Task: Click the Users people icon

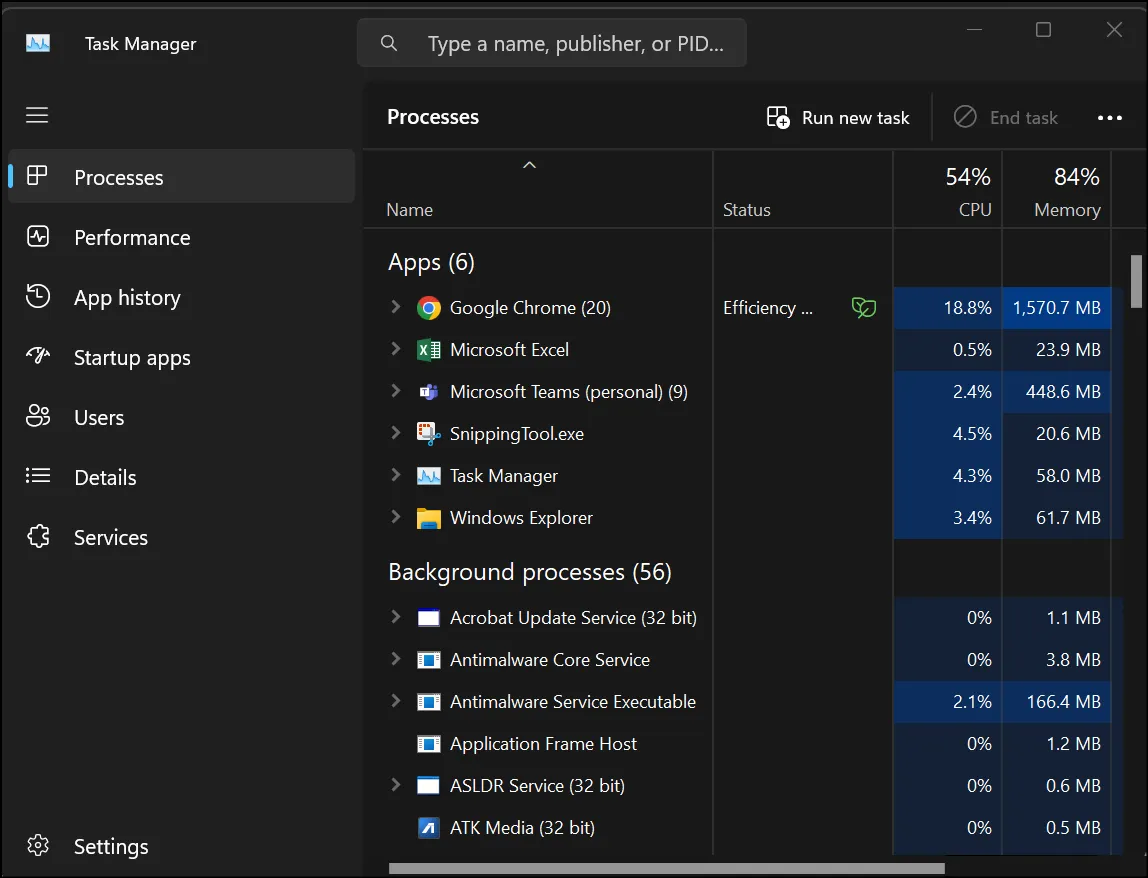Action: 38,416
